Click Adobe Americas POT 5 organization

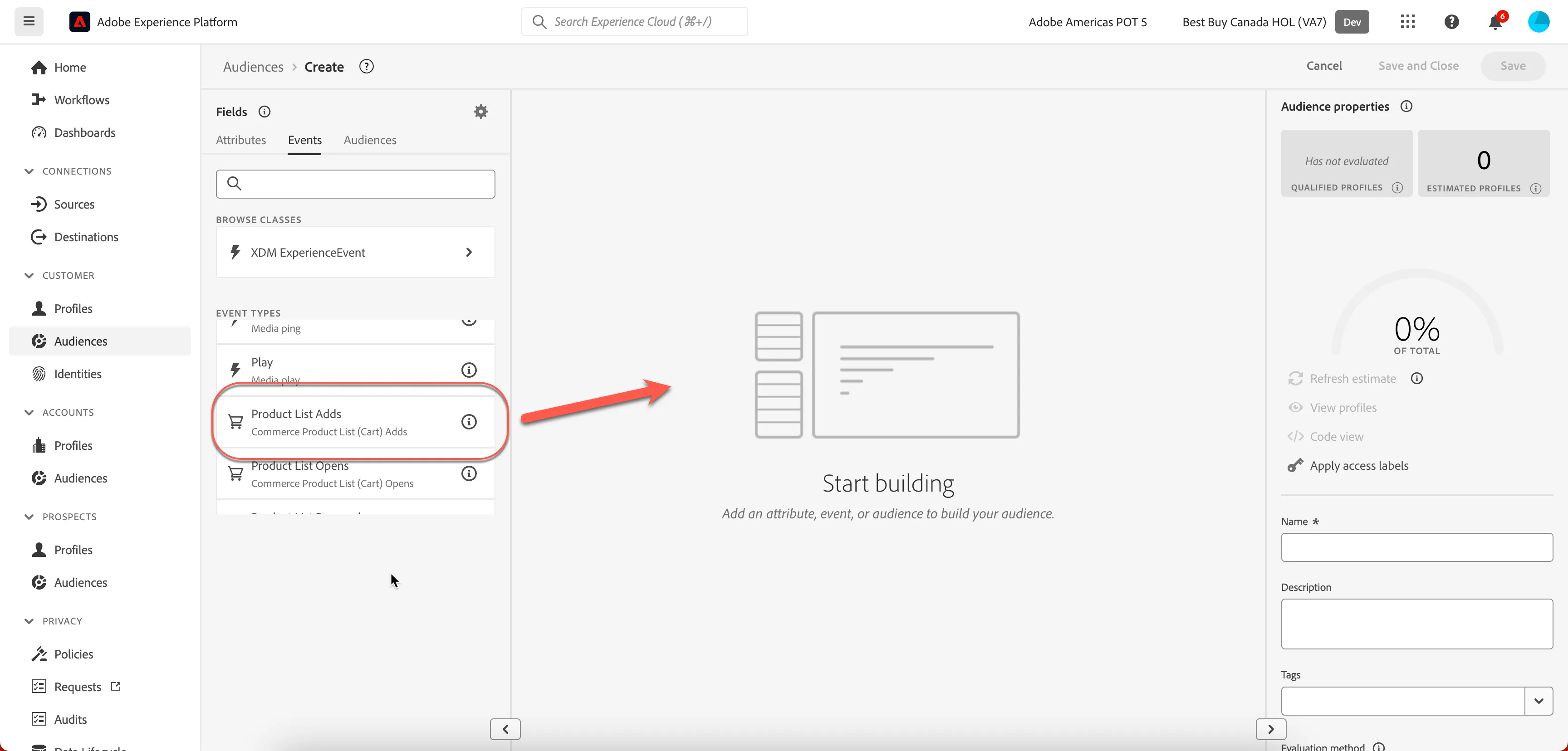click(x=1087, y=22)
